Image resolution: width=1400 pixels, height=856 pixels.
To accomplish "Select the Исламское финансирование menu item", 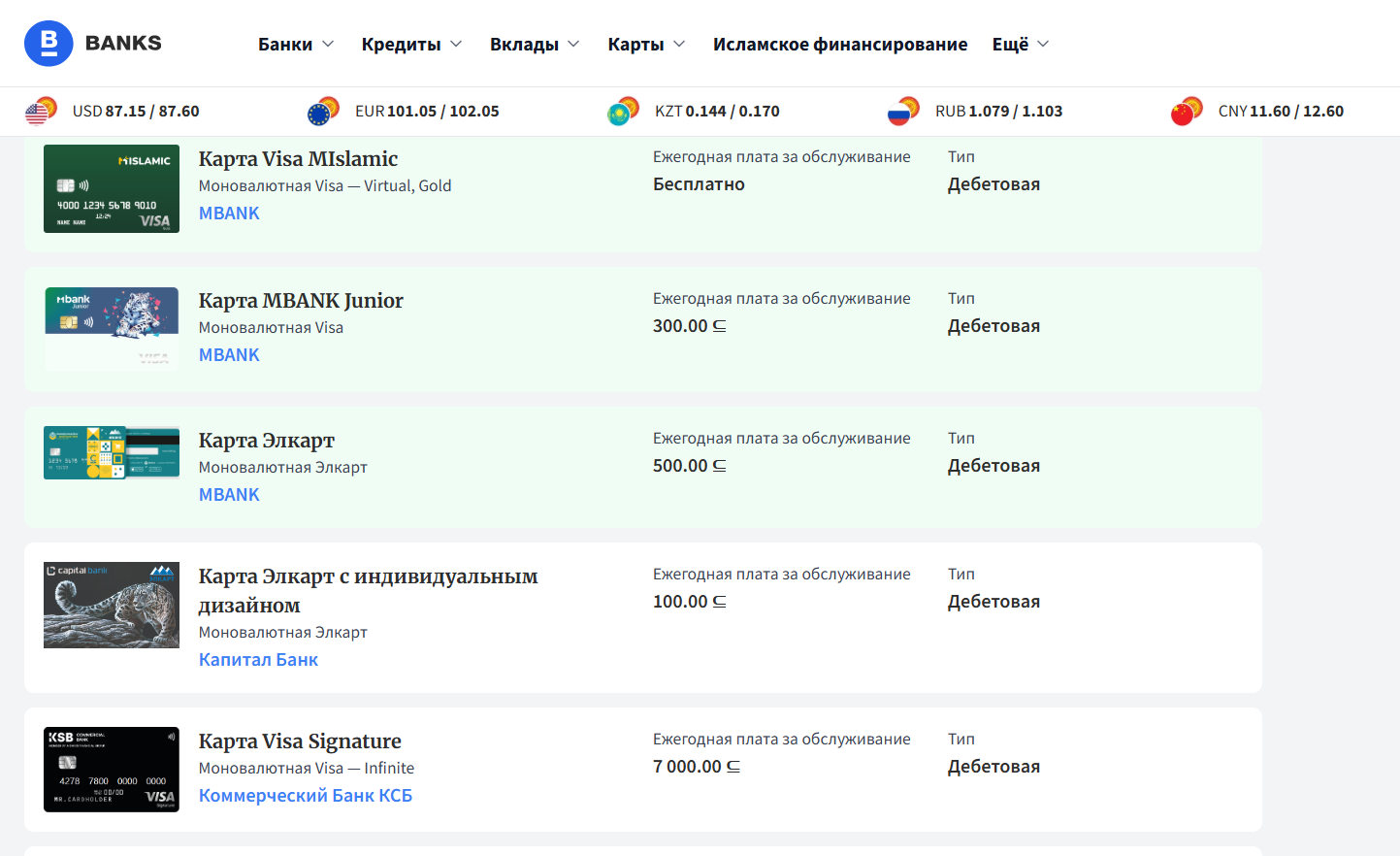I will (840, 44).
